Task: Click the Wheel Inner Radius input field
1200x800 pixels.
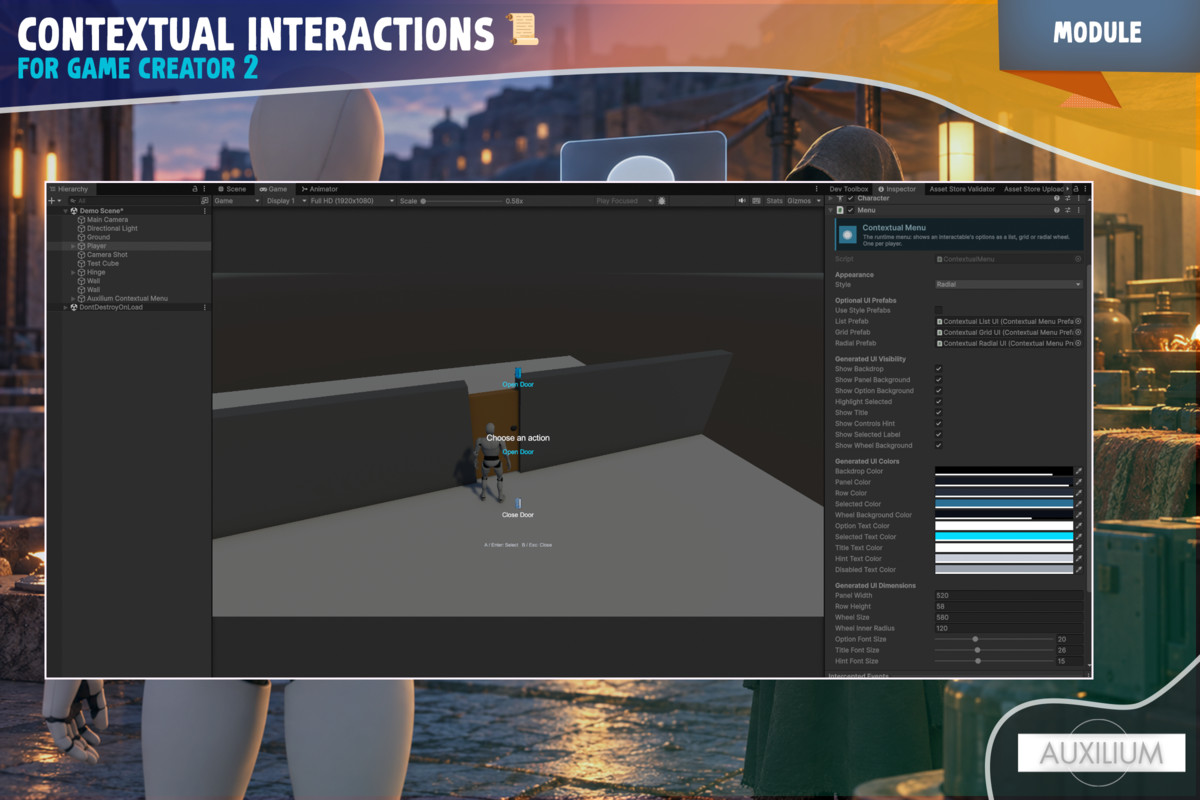Action: pos(1008,629)
